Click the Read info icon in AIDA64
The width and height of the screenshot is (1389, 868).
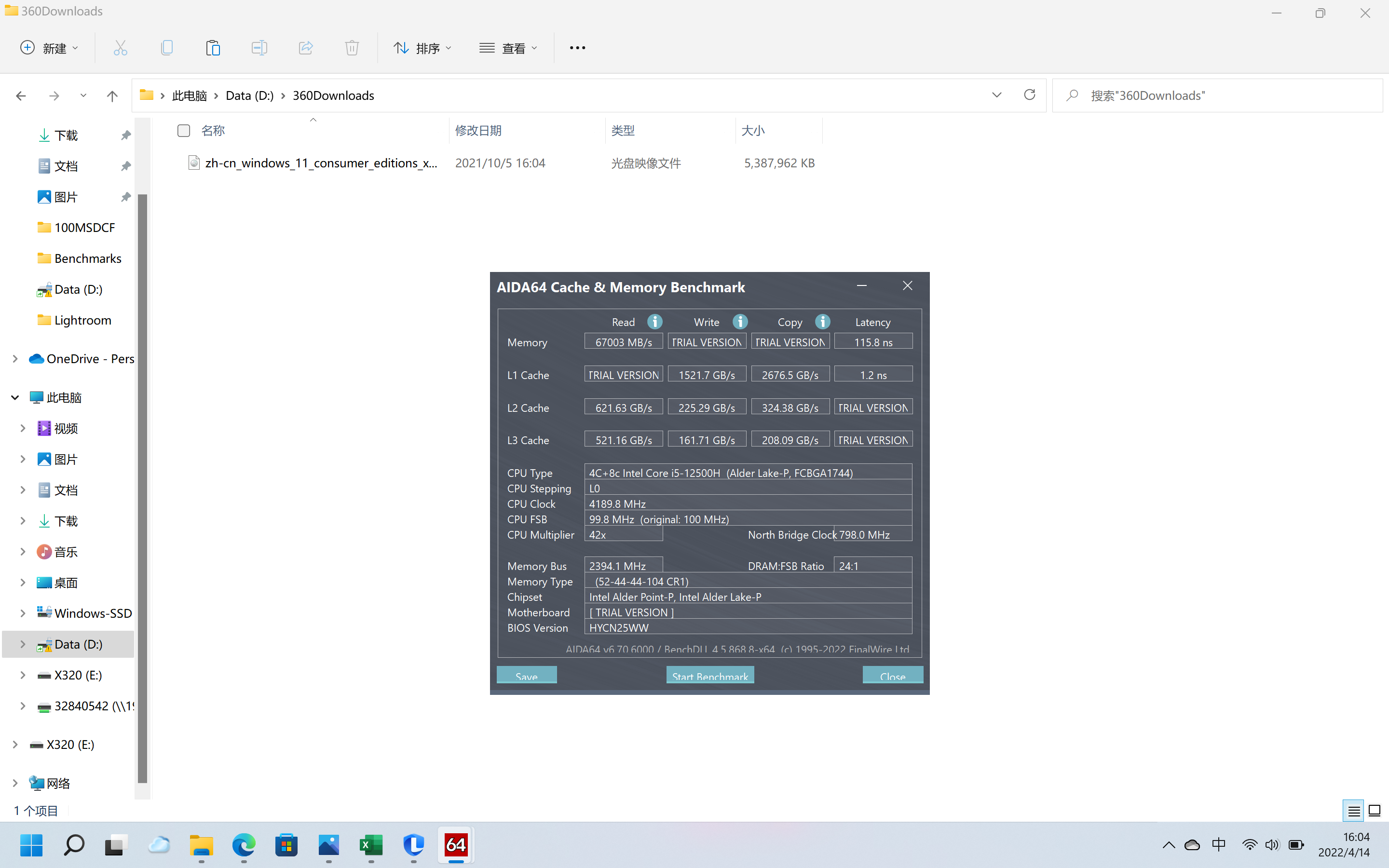tap(655, 322)
